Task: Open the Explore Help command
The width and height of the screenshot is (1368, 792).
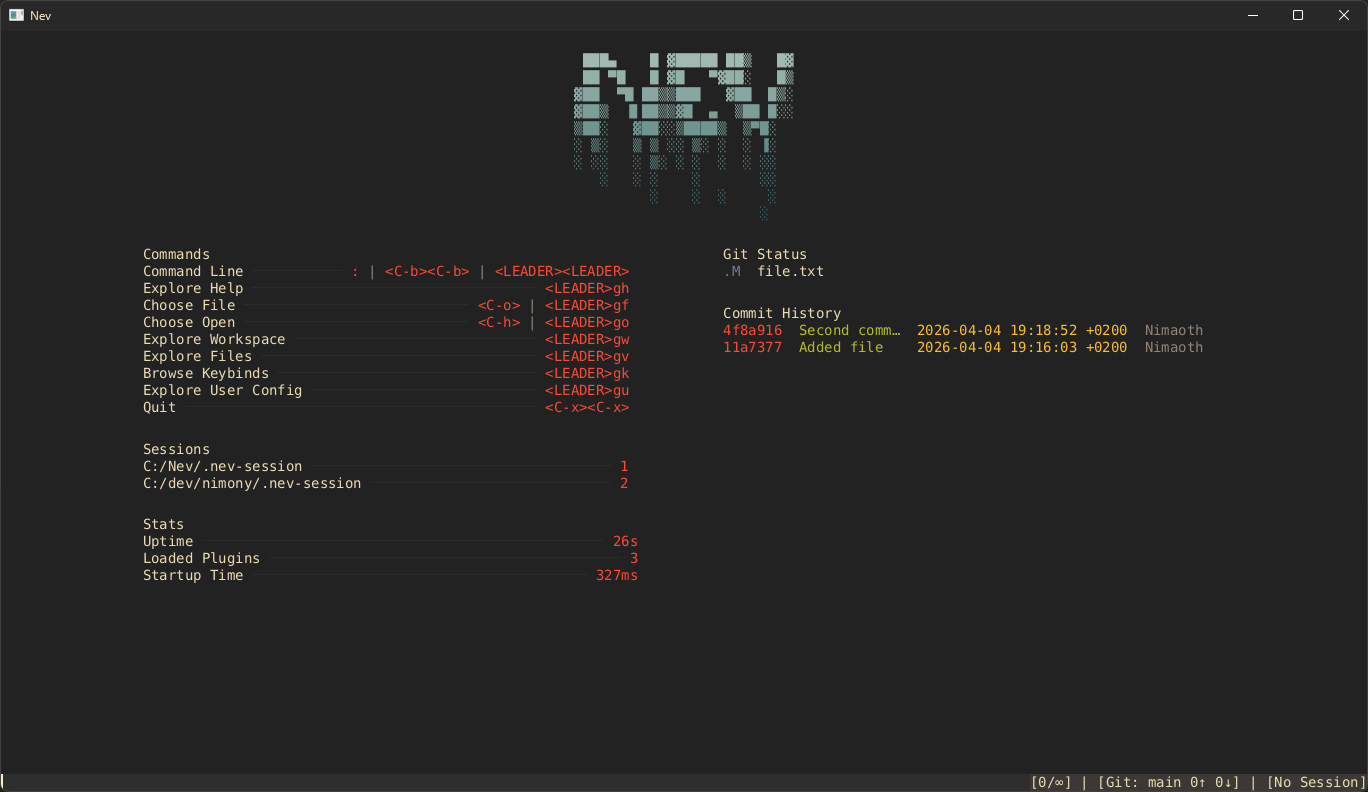Action: click(386, 288)
